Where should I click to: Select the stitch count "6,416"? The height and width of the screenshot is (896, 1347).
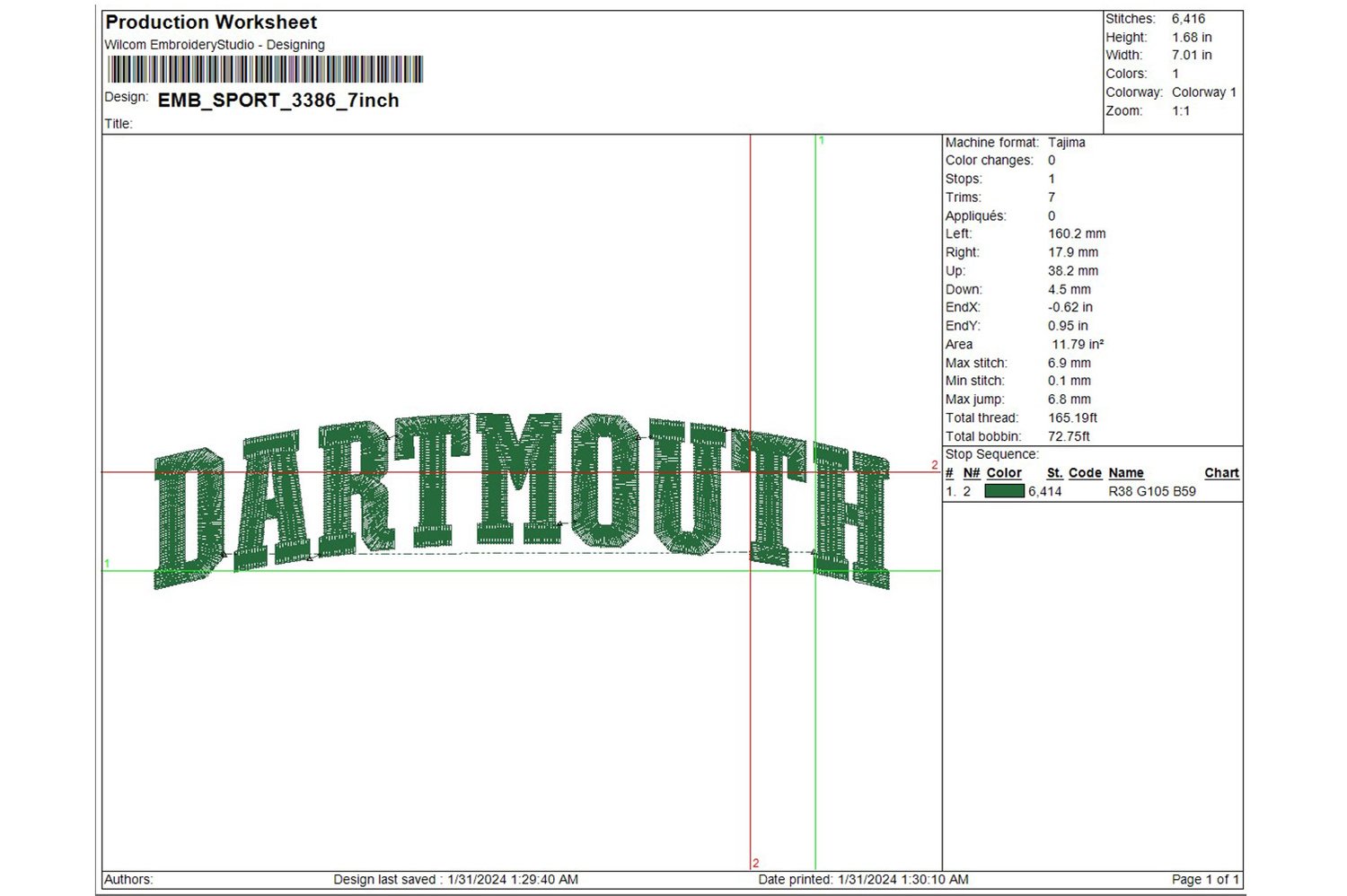[1188, 19]
